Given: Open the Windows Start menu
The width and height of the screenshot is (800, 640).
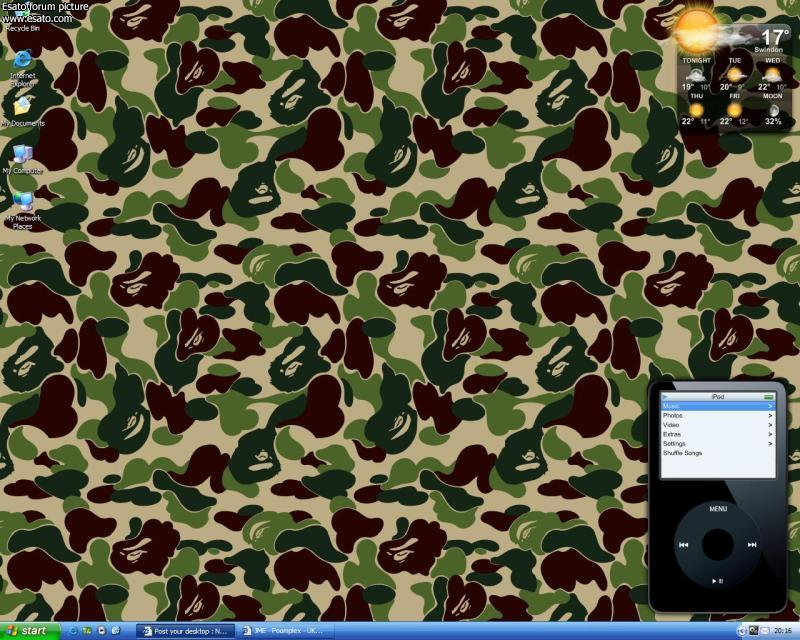Looking at the screenshot, I should [x=30, y=631].
